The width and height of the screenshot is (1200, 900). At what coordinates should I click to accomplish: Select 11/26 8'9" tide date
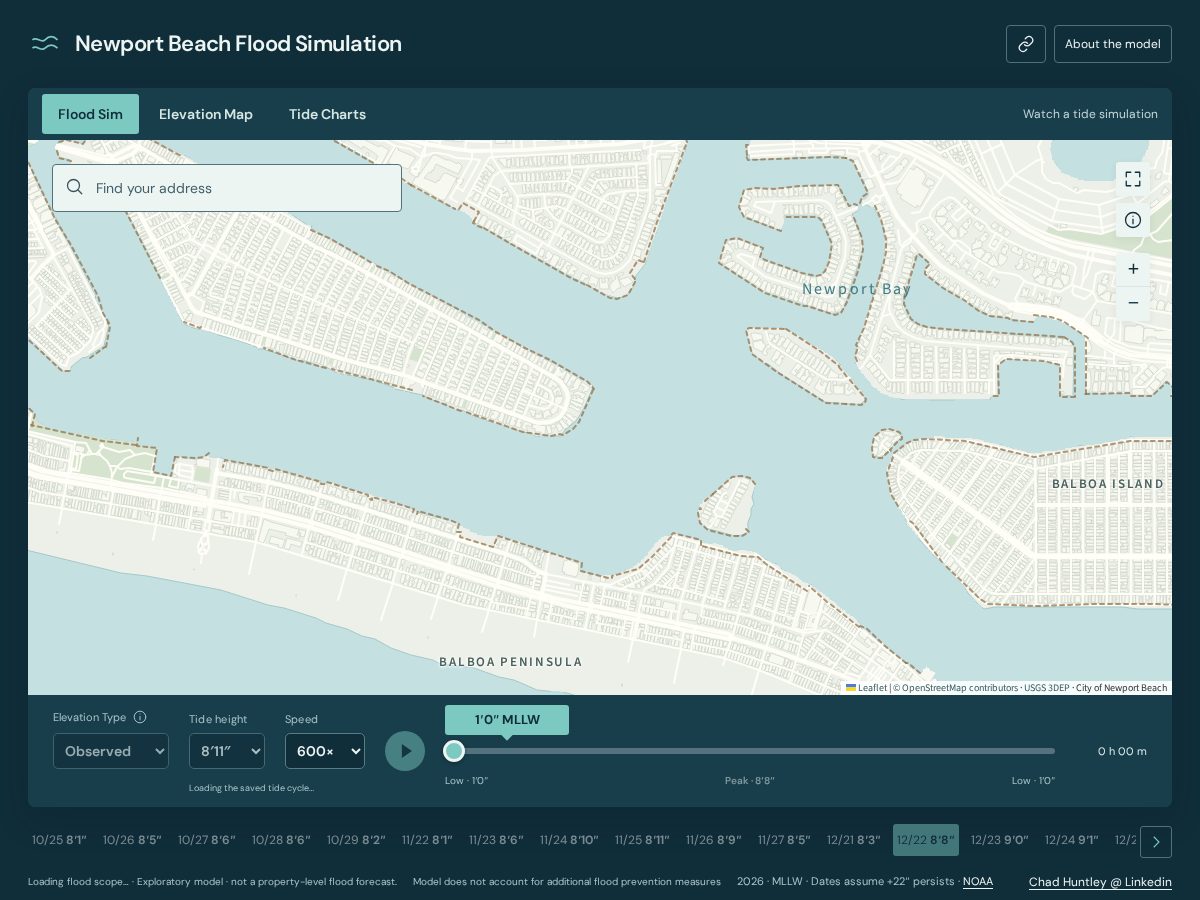[x=714, y=840]
